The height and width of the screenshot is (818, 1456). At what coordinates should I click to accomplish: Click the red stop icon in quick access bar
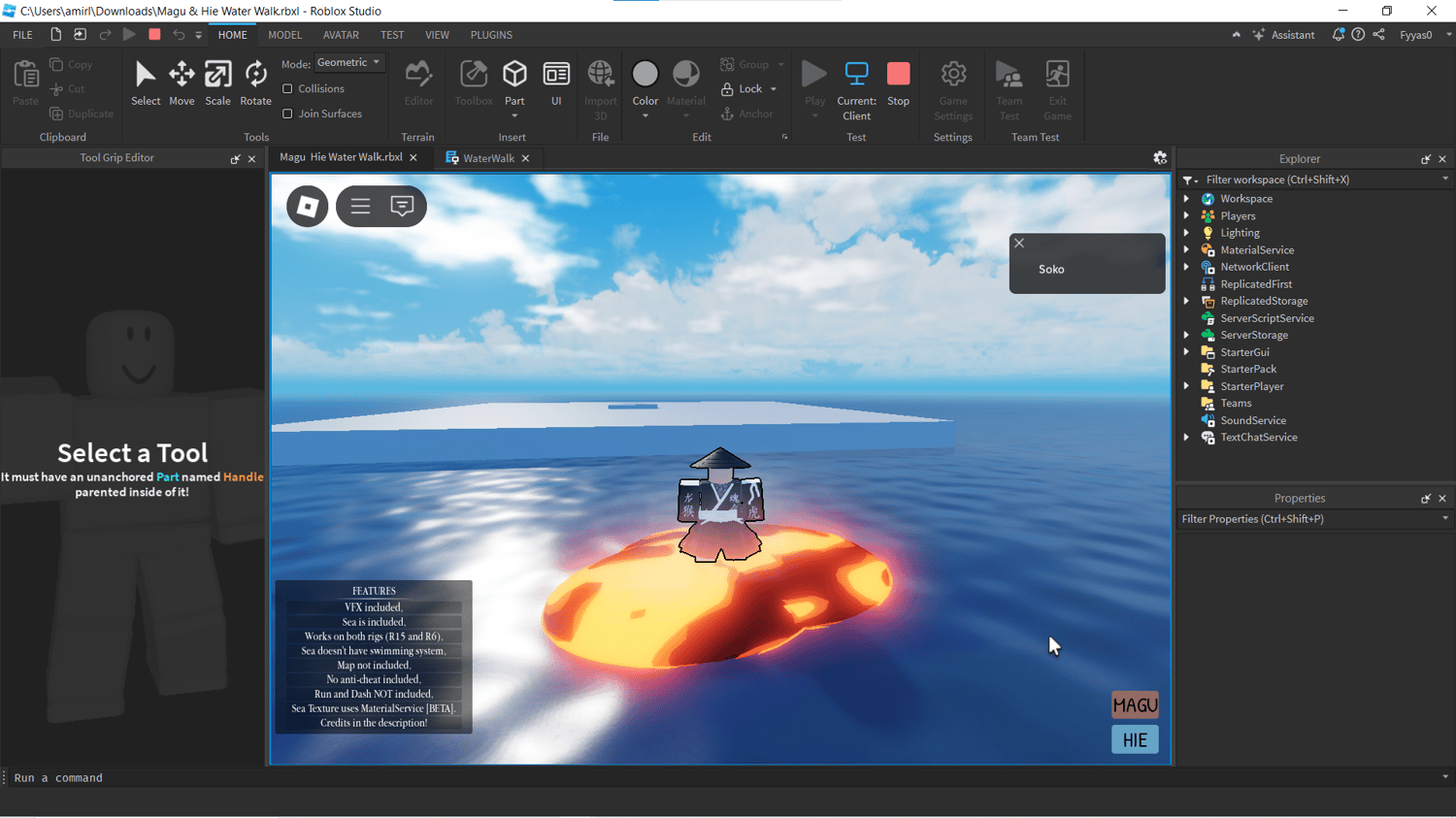click(x=154, y=34)
